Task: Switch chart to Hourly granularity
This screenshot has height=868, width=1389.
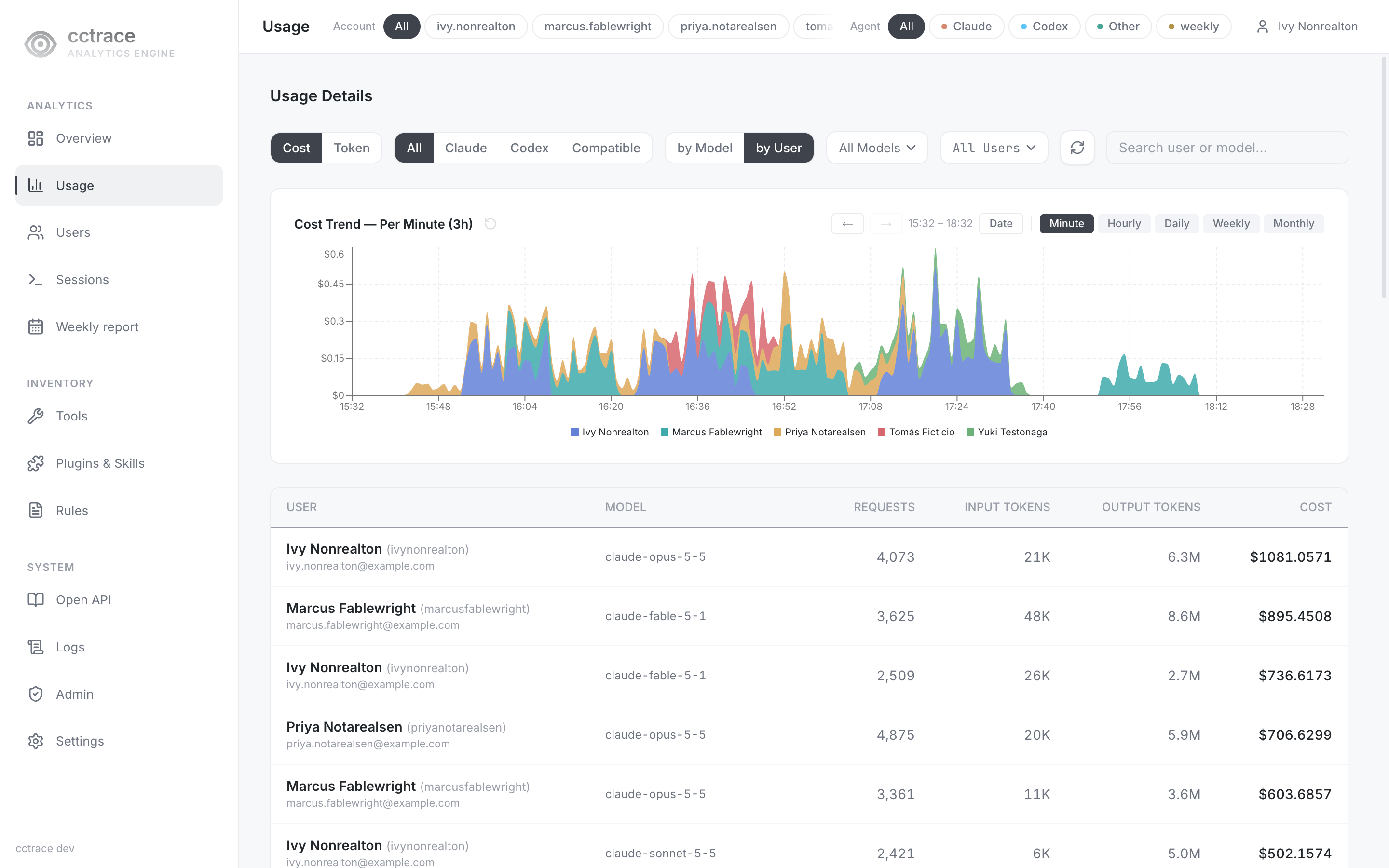Action: tap(1124, 224)
